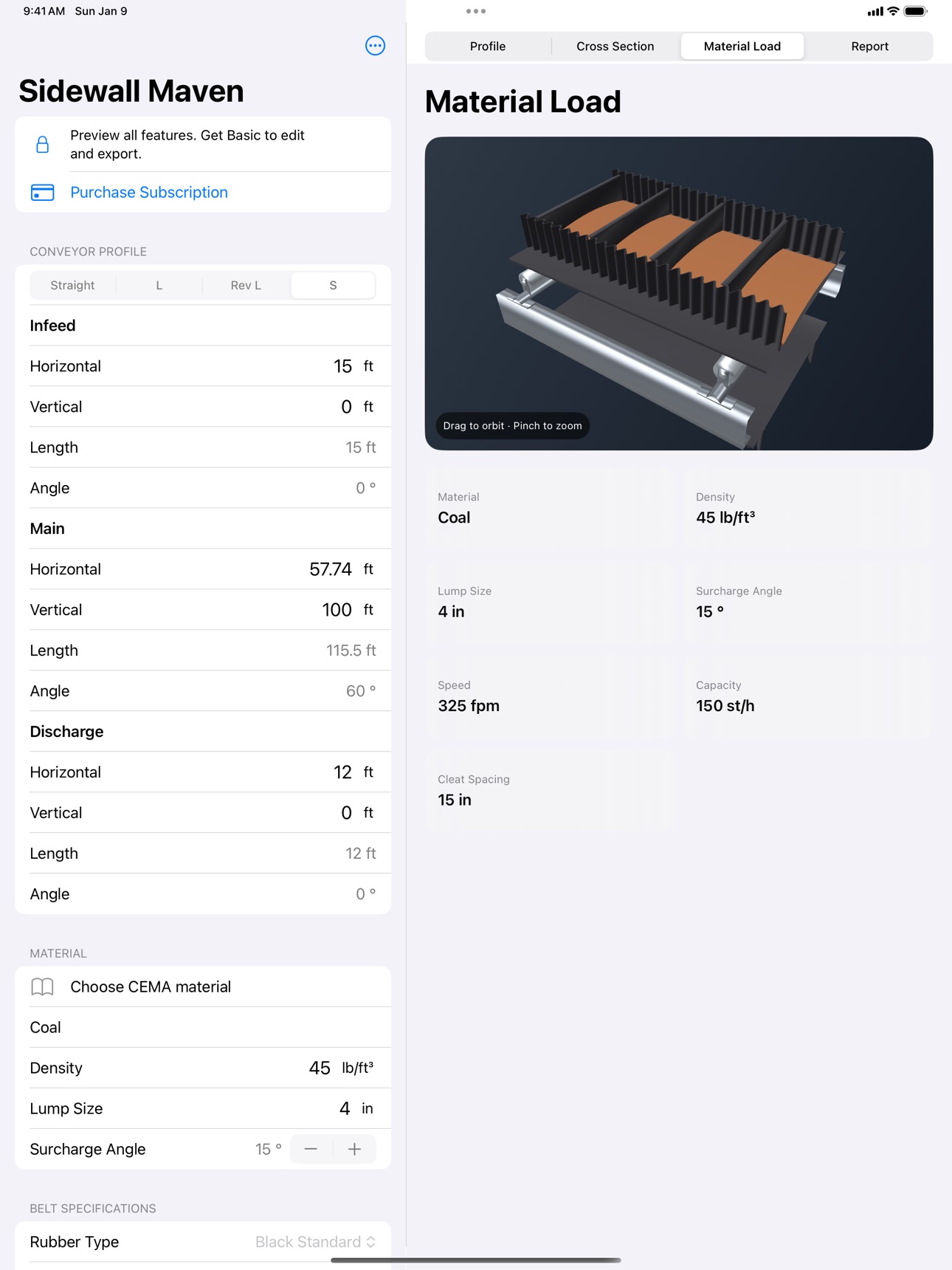Tap the Surcharge Angle 15 ° card
The width and height of the screenshot is (952, 1270).
click(807, 603)
